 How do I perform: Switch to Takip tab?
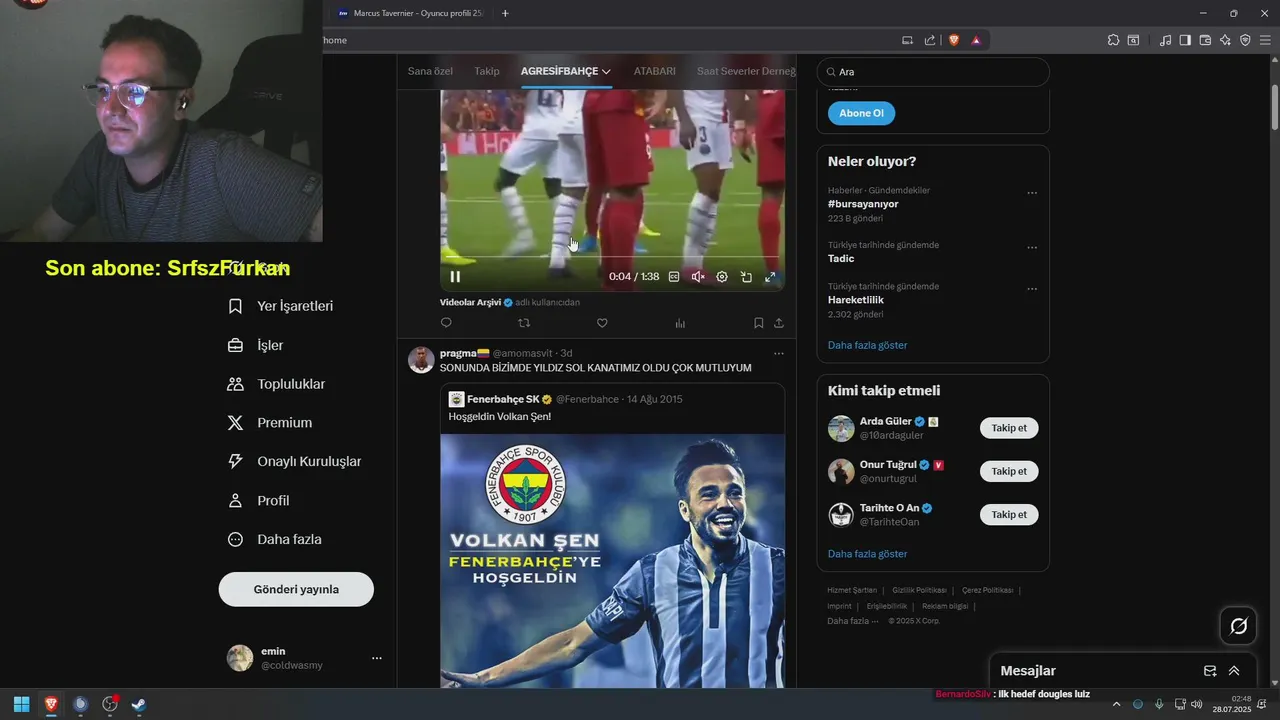pos(487,71)
